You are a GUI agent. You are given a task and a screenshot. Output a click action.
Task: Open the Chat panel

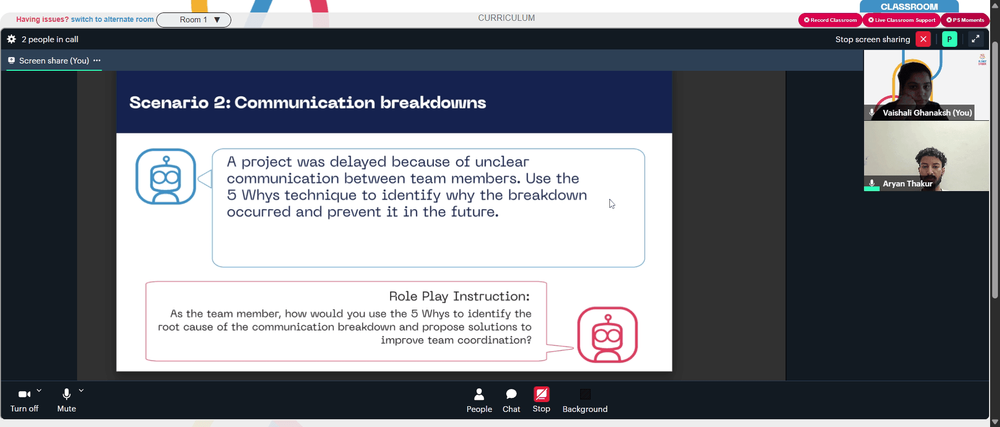pyautogui.click(x=511, y=401)
